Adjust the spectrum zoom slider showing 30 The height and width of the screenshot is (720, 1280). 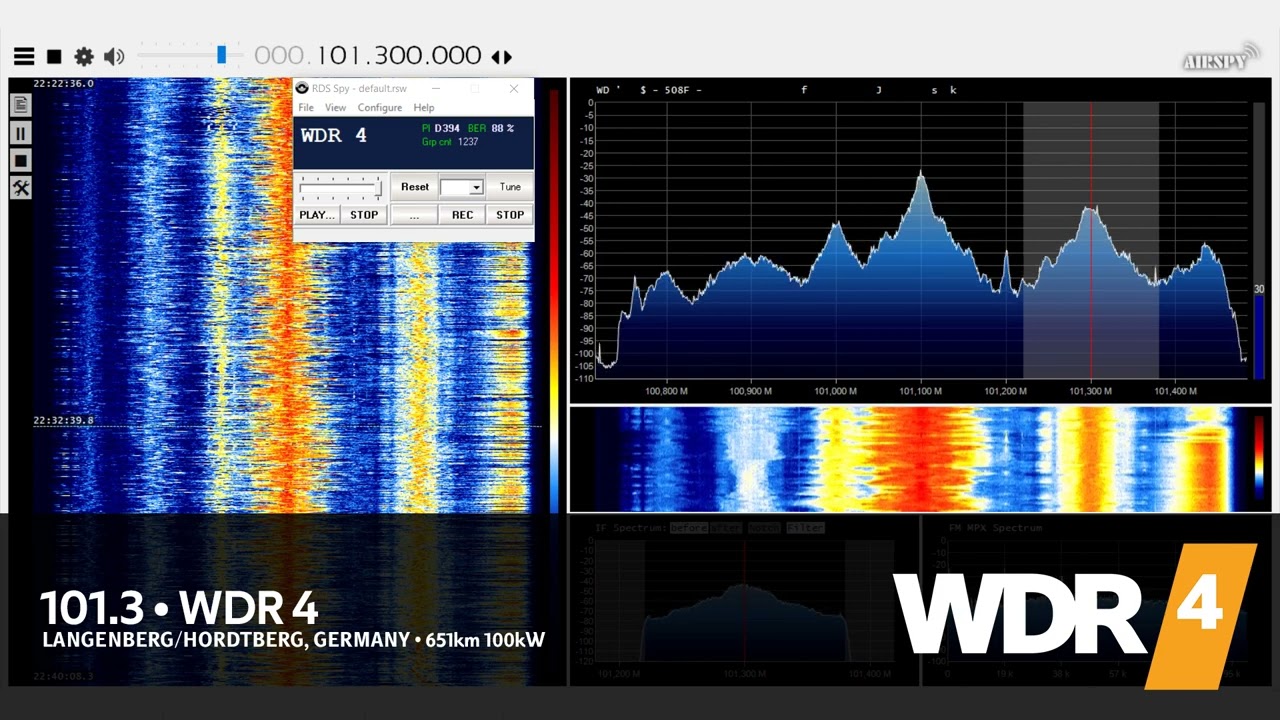pyautogui.click(x=1259, y=240)
